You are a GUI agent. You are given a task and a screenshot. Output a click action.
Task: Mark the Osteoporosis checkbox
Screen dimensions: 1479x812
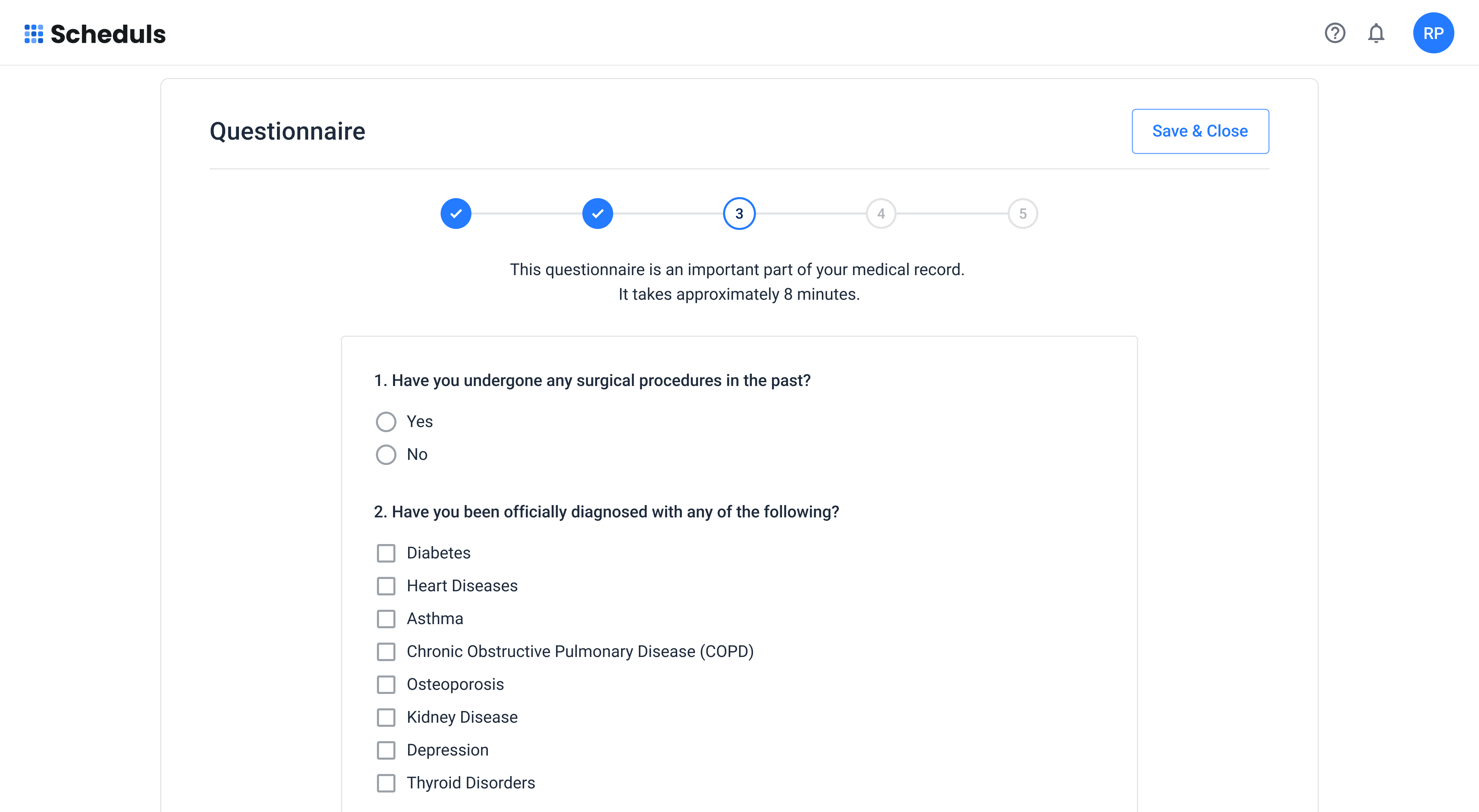(x=386, y=685)
